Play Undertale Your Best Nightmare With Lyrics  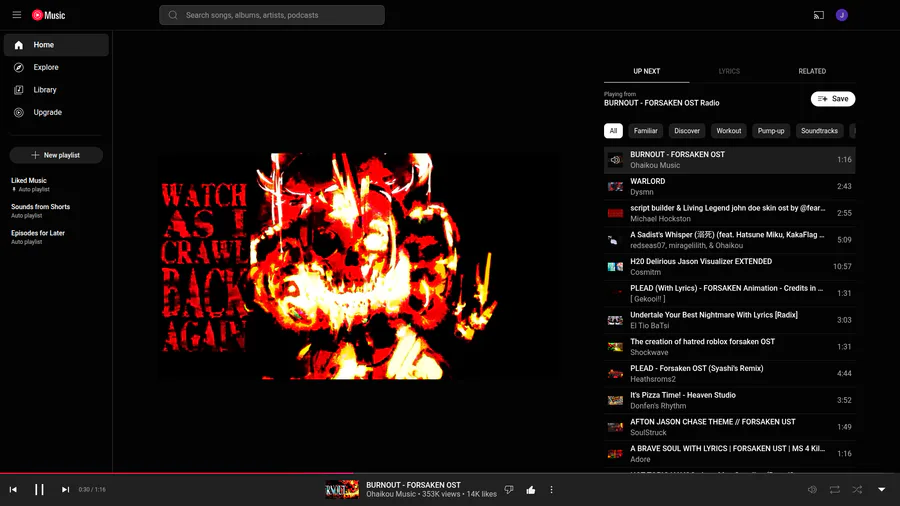click(730, 320)
